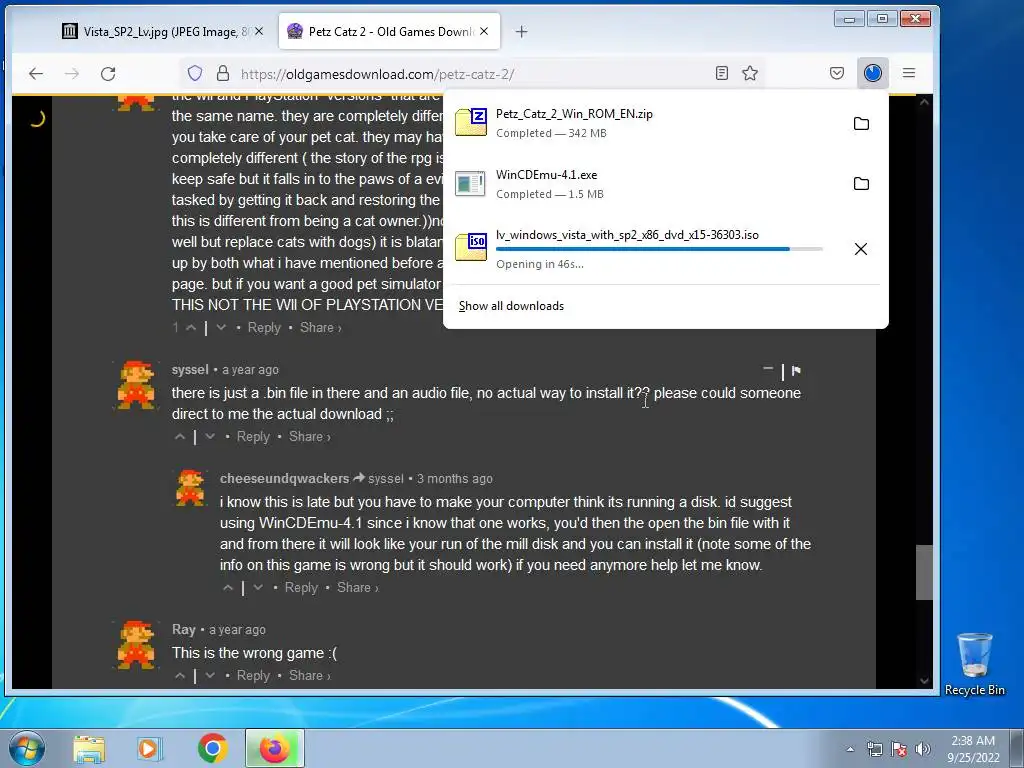Collapse syssel's comment thread
The image size is (1024, 768).
coord(768,370)
